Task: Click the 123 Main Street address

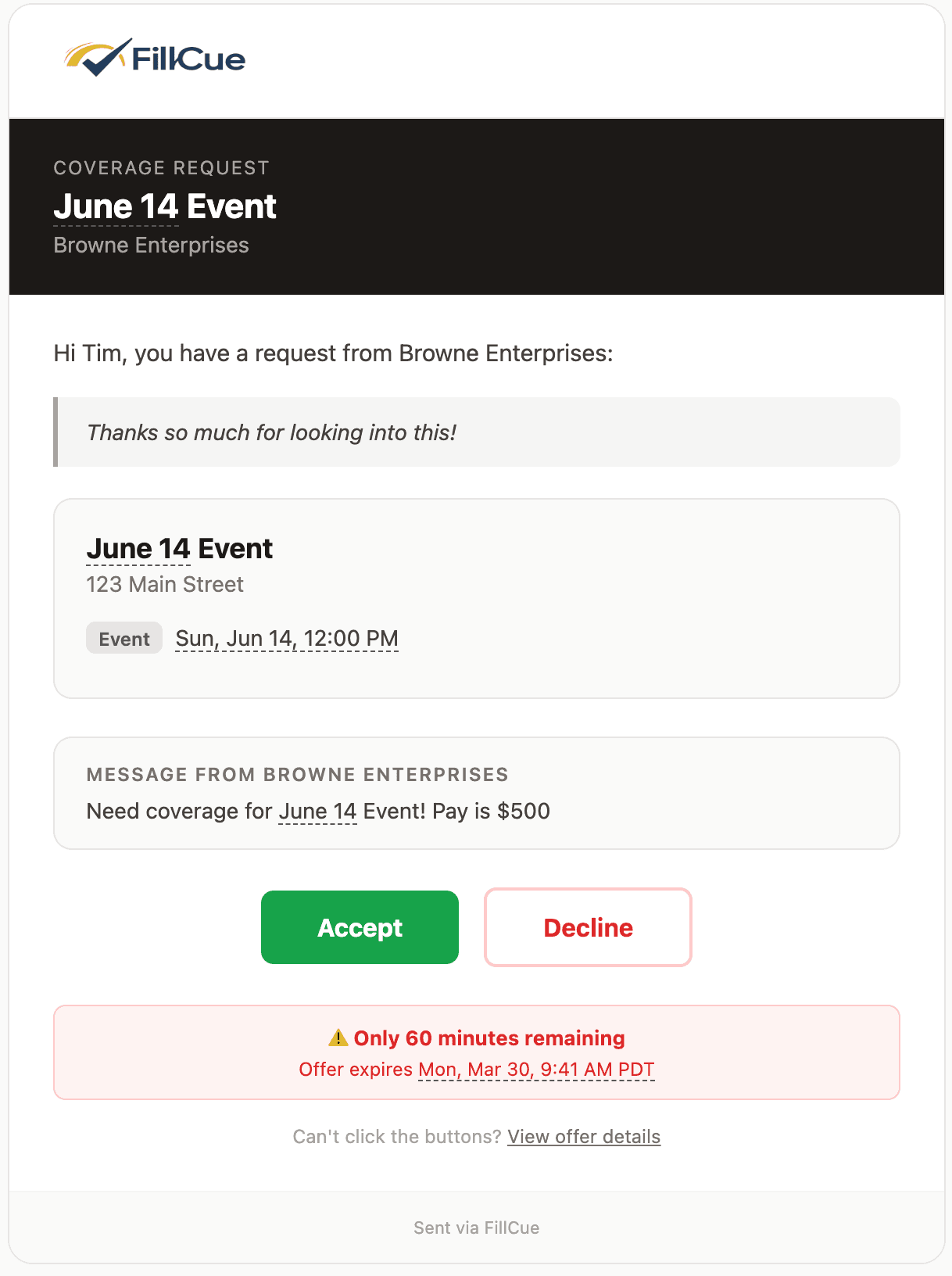Action: [x=164, y=584]
